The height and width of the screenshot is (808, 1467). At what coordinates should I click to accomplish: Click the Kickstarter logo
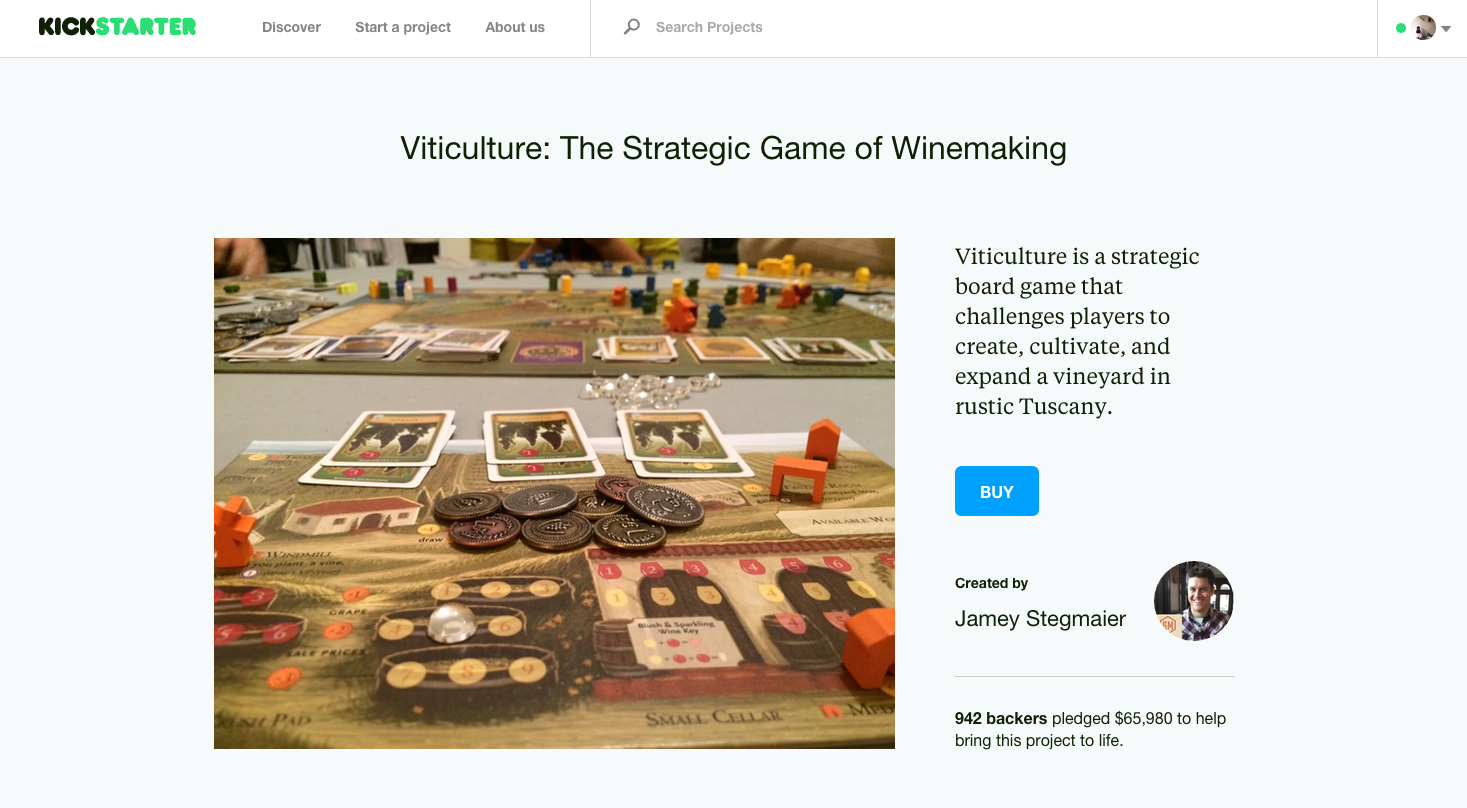[x=117, y=27]
